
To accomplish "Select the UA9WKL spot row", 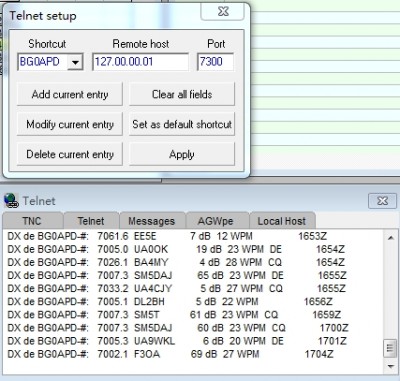I will (x=177, y=341).
